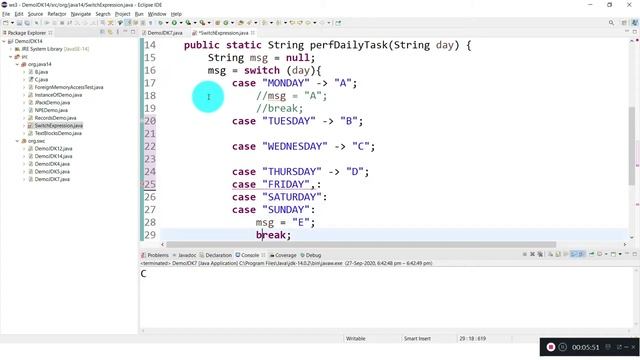
Task: Click Remove All Terminated Launches icon
Action: (540, 254)
